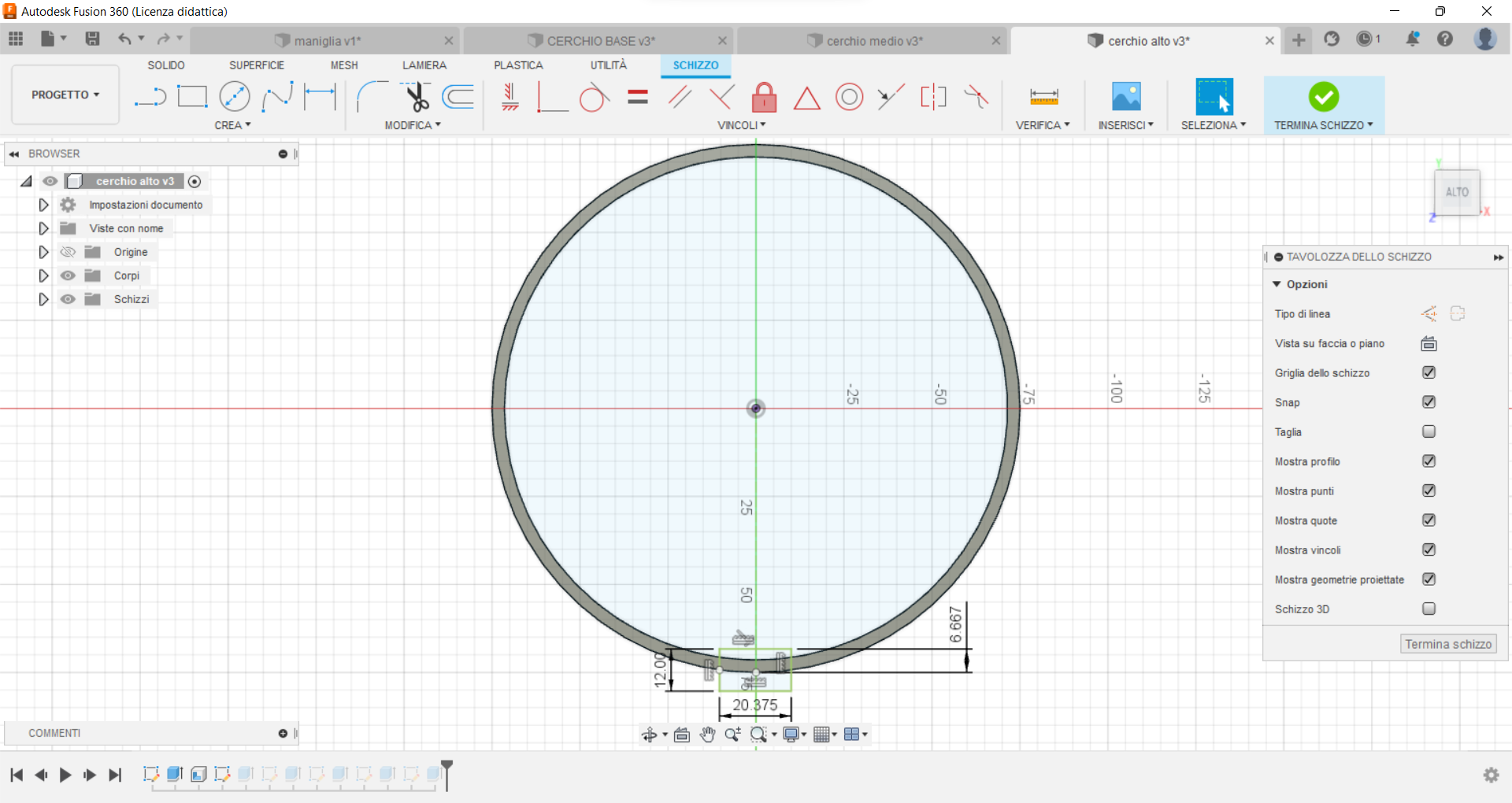Click the Pan hand tool in navigation bar

(x=707, y=734)
